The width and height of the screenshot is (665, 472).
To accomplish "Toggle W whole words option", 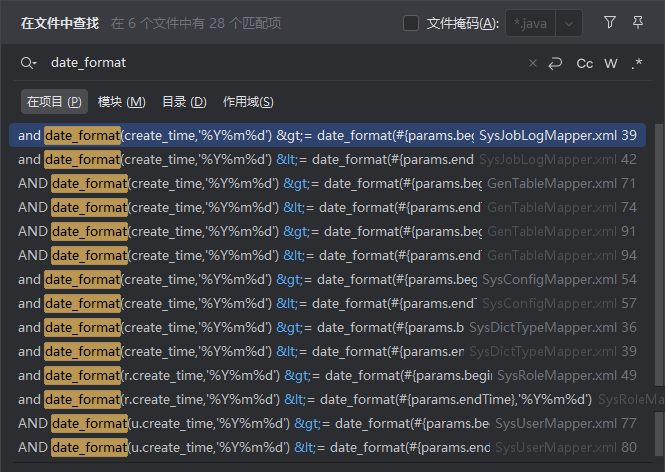I will pos(611,64).
